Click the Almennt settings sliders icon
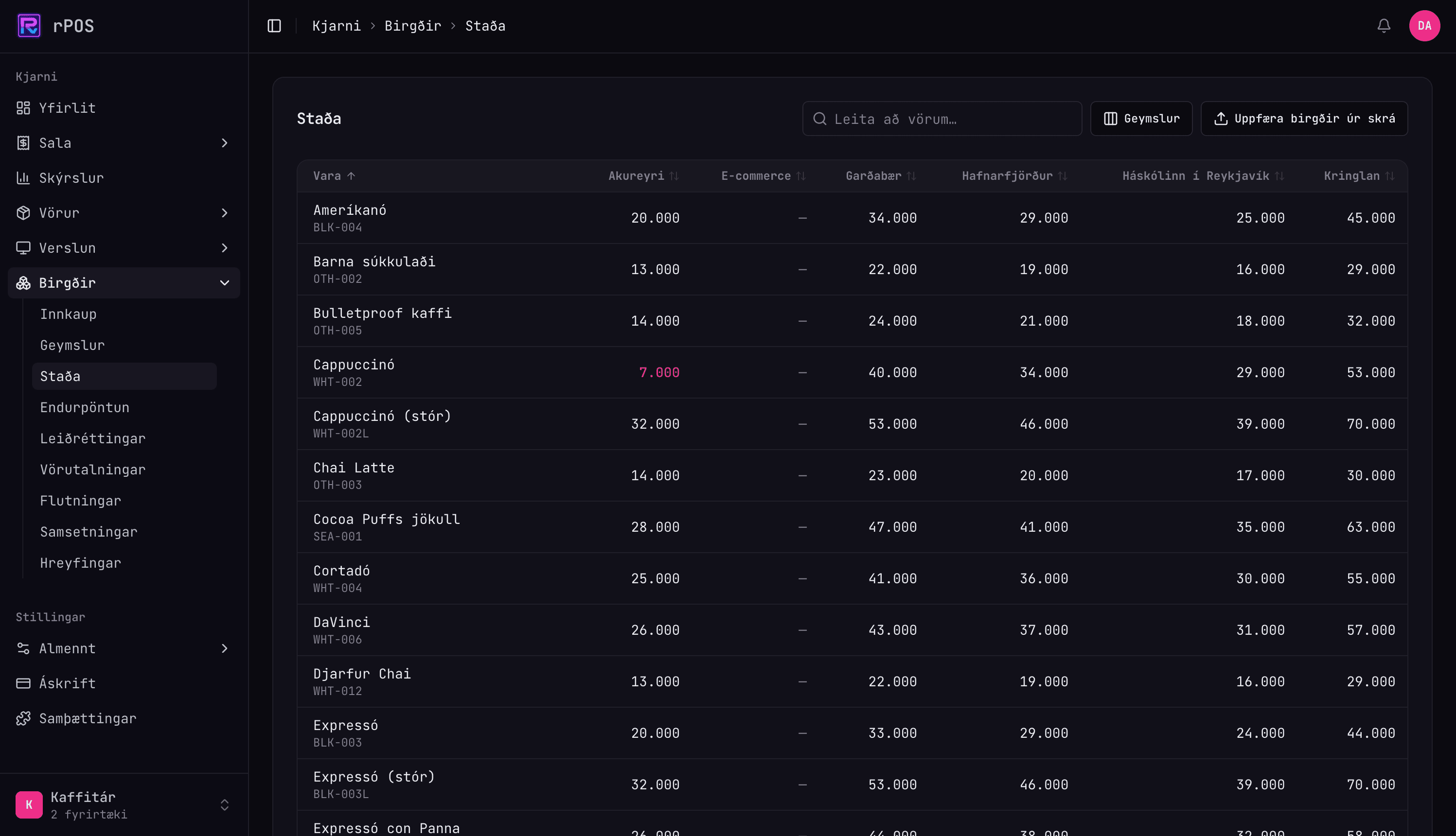The image size is (1456, 836). click(x=23, y=648)
